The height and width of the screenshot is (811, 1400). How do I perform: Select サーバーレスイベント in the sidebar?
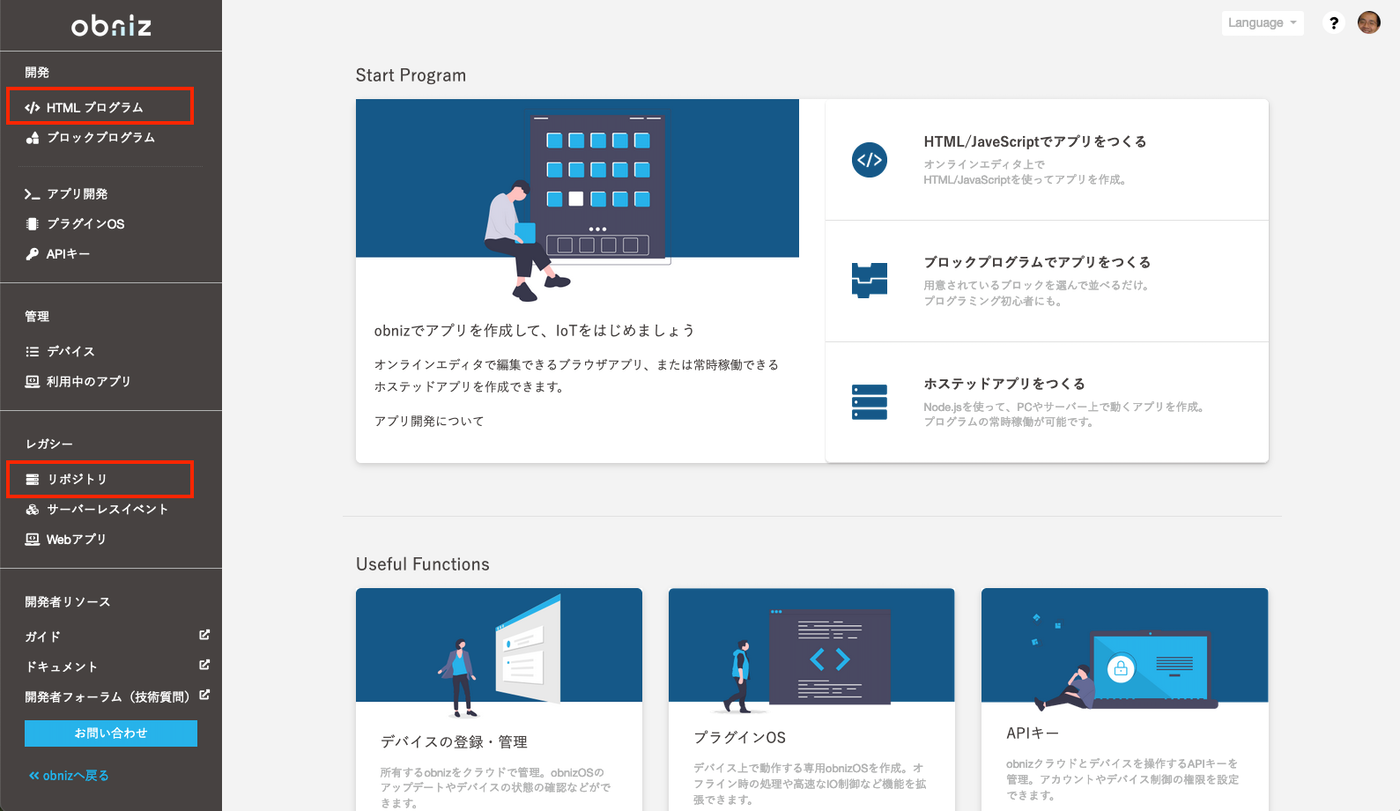107,509
